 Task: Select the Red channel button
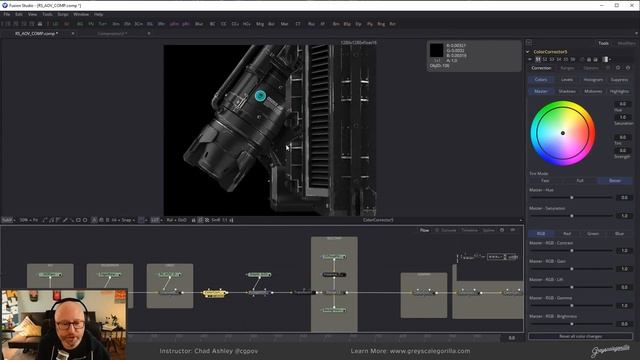coord(567,233)
